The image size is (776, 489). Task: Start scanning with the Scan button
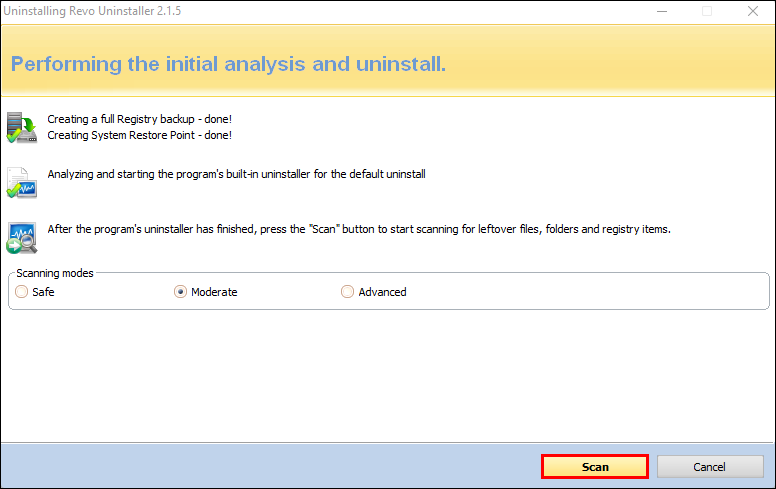coord(595,467)
